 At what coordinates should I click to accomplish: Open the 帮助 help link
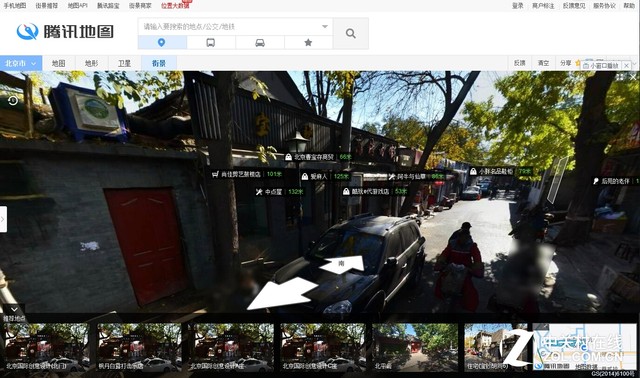629,6
